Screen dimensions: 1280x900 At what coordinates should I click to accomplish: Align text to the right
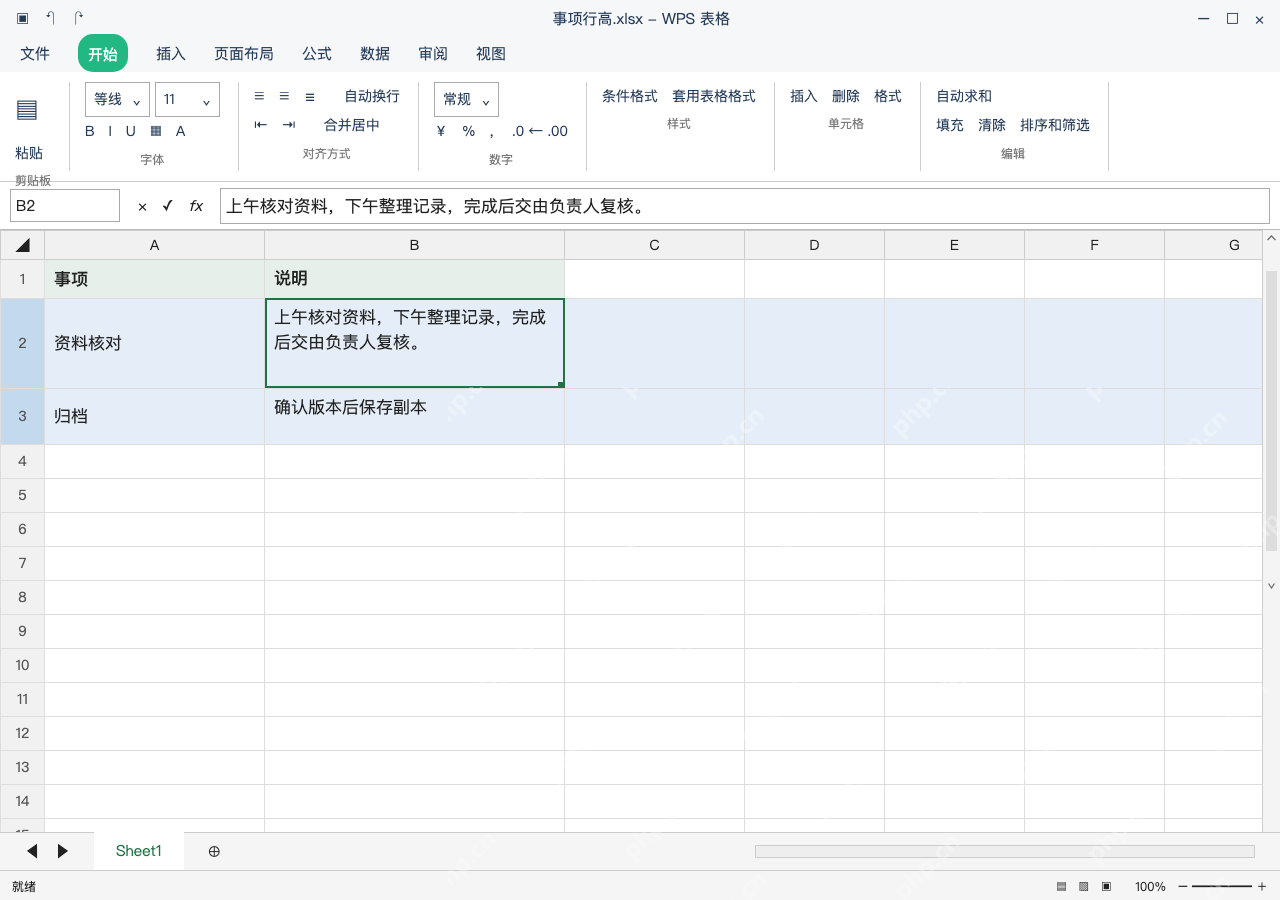click(310, 96)
